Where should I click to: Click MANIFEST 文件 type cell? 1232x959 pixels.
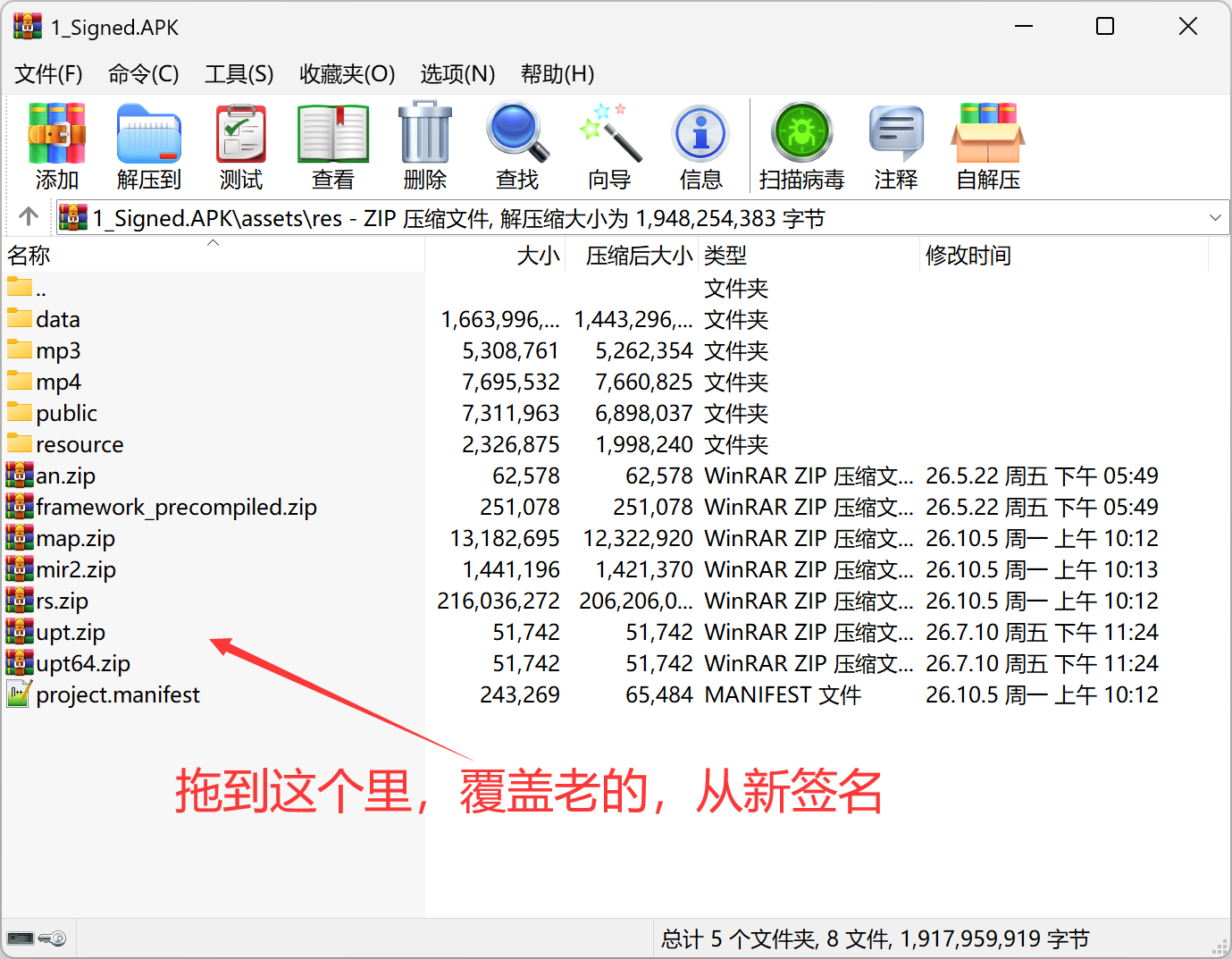(783, 694)
